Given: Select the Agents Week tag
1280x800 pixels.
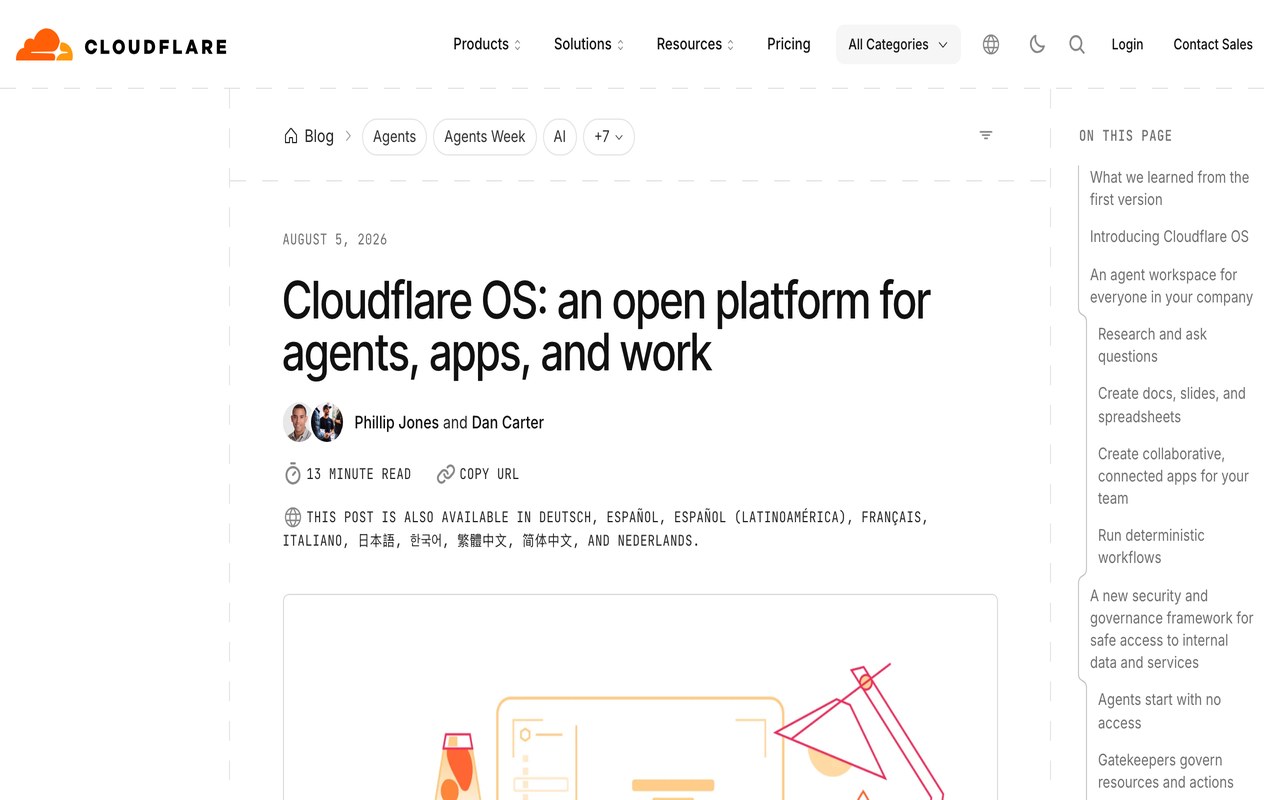Looking at the screenshot, I should point(485,137).
